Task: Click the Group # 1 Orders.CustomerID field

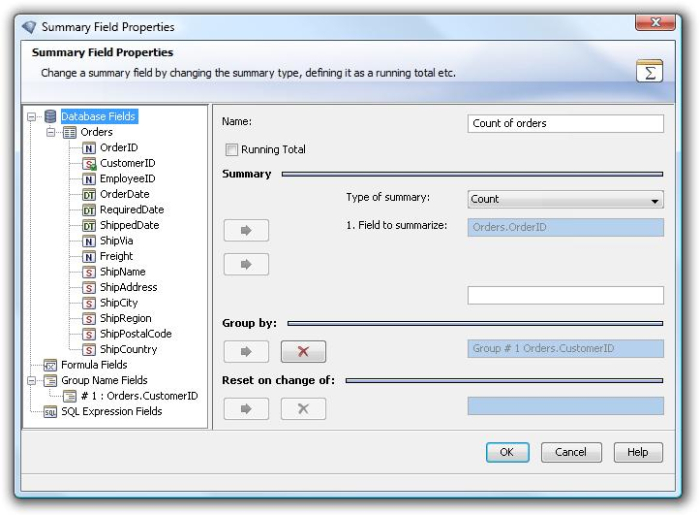Action: pos(566,349)
